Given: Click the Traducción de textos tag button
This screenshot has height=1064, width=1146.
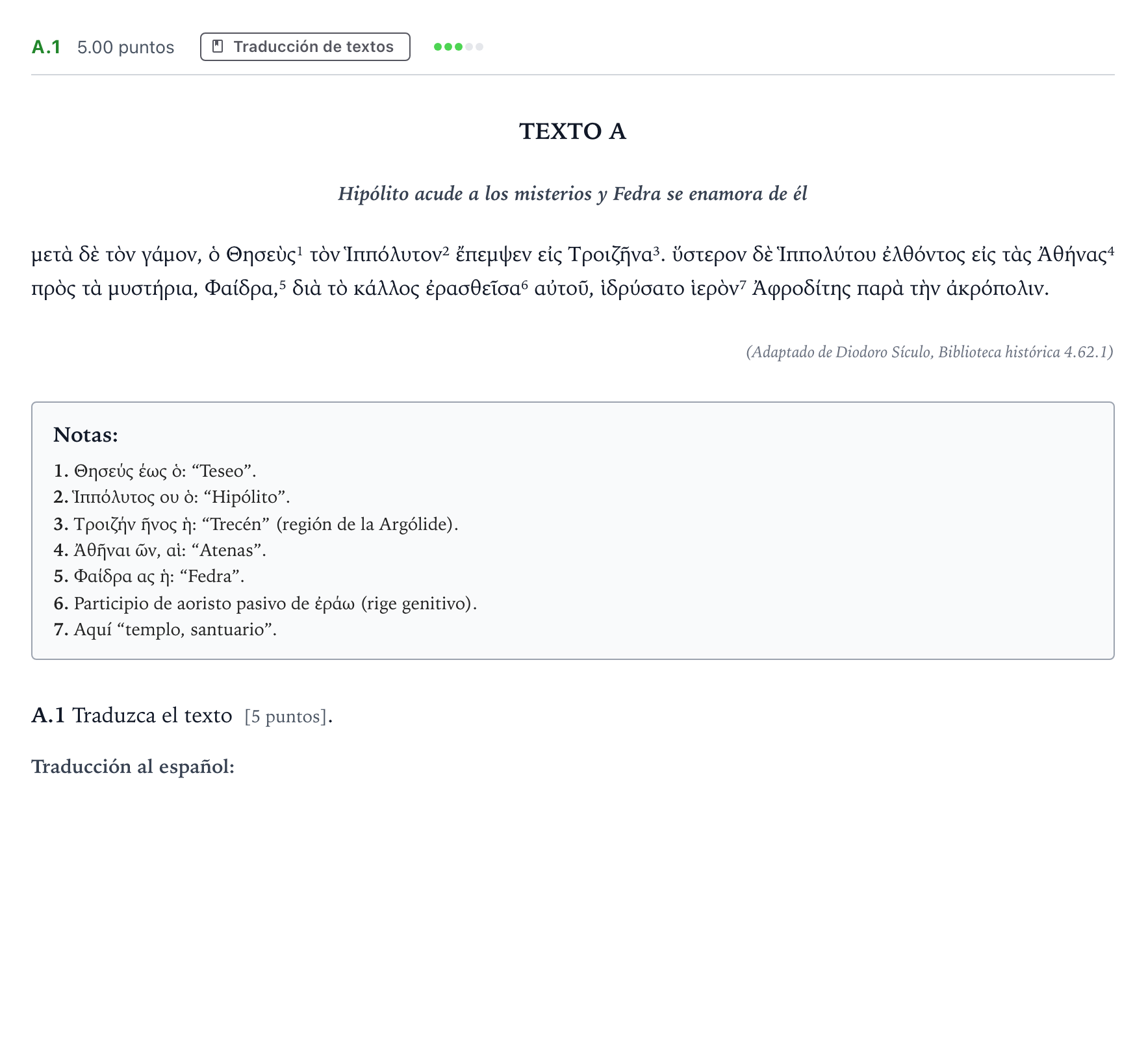Looking at the screenshot, I should (305, 47).
